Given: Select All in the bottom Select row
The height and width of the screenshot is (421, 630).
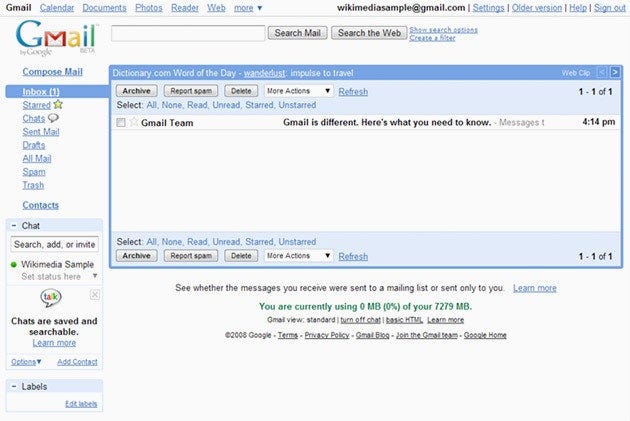Looking at the screenshot, I should point(151,242).
